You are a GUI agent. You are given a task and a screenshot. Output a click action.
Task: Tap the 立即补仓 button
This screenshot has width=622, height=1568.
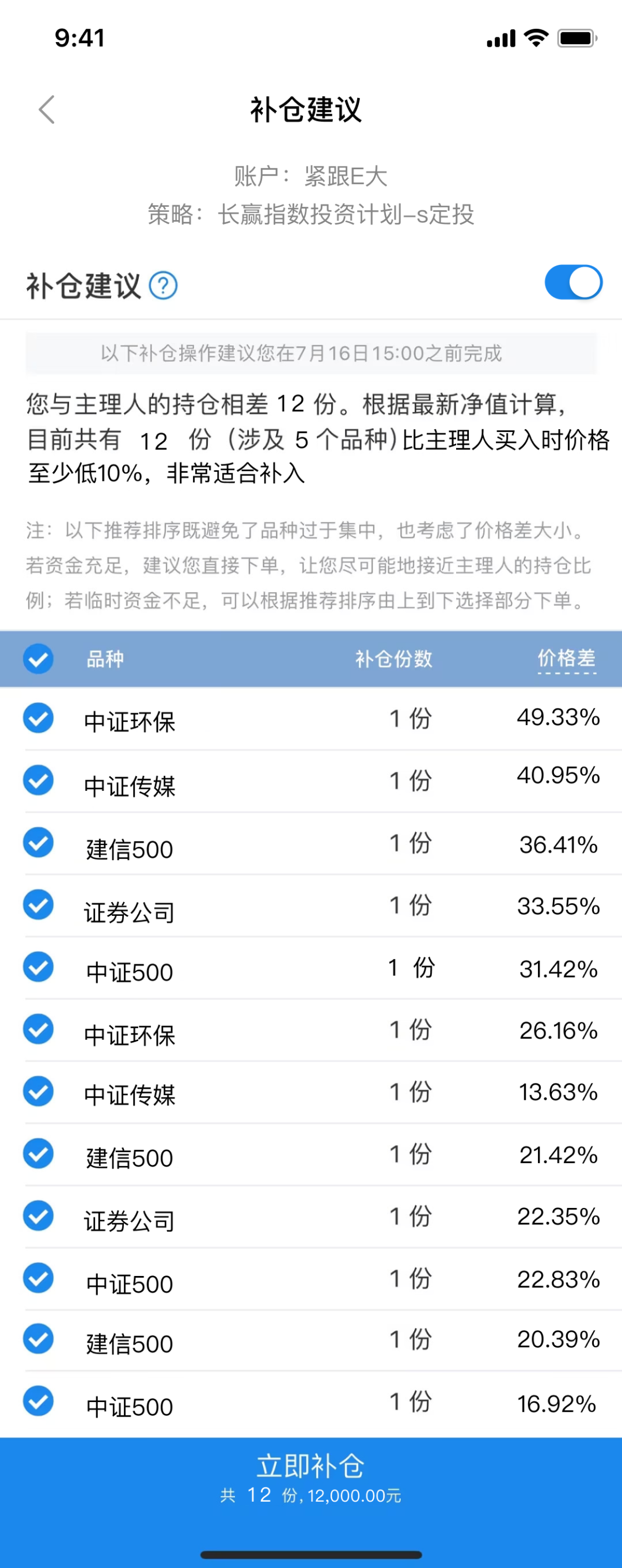click(311, 1478)
